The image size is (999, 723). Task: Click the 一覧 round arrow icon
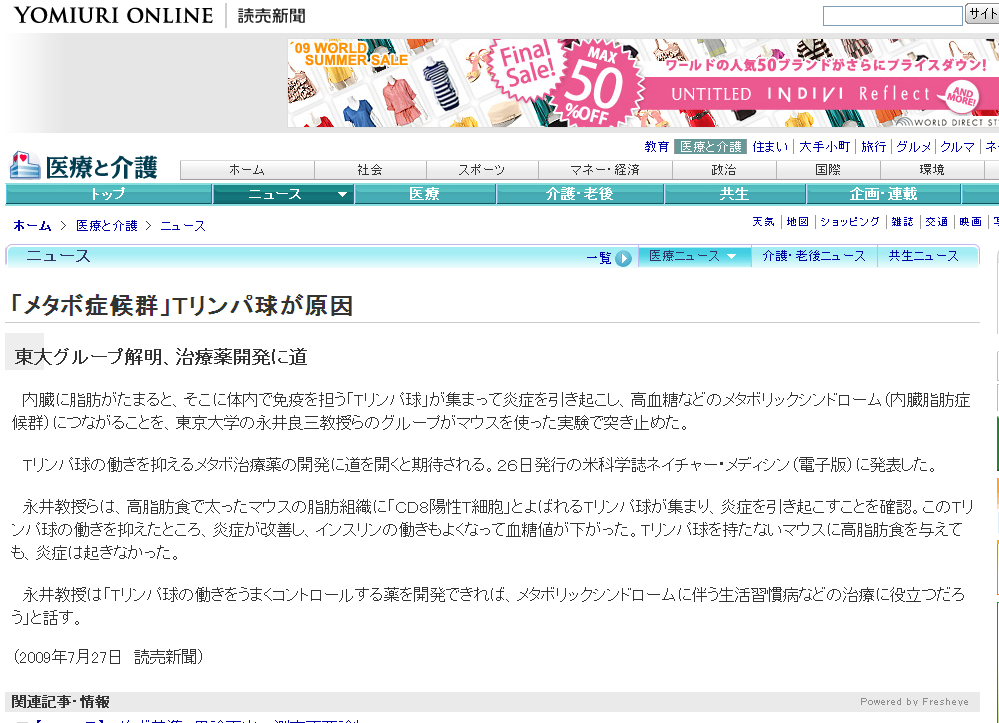click(623, 258)
